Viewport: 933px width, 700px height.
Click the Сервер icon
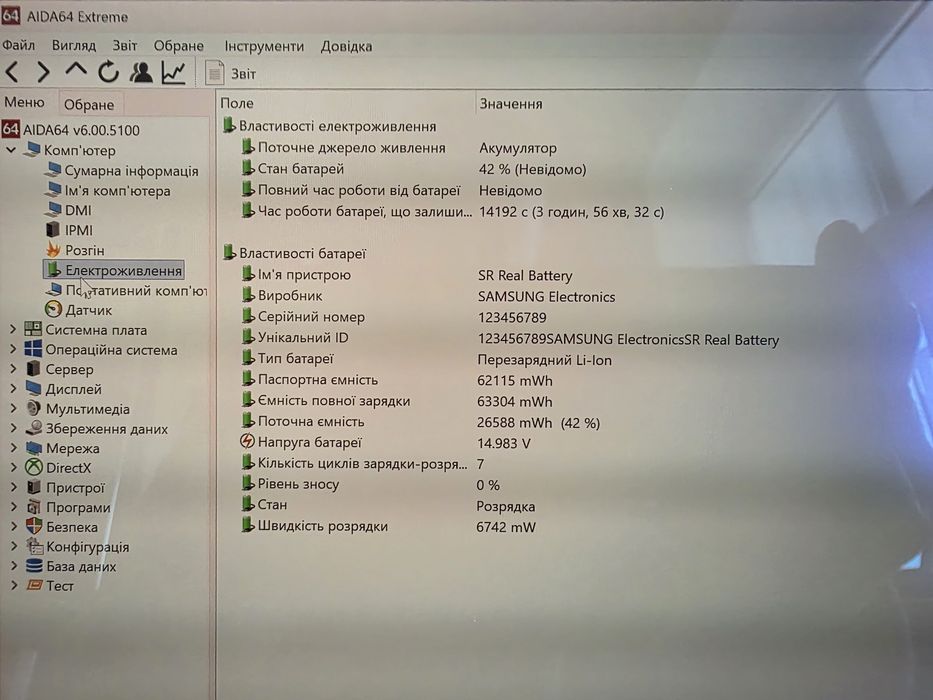coord(33,368)
